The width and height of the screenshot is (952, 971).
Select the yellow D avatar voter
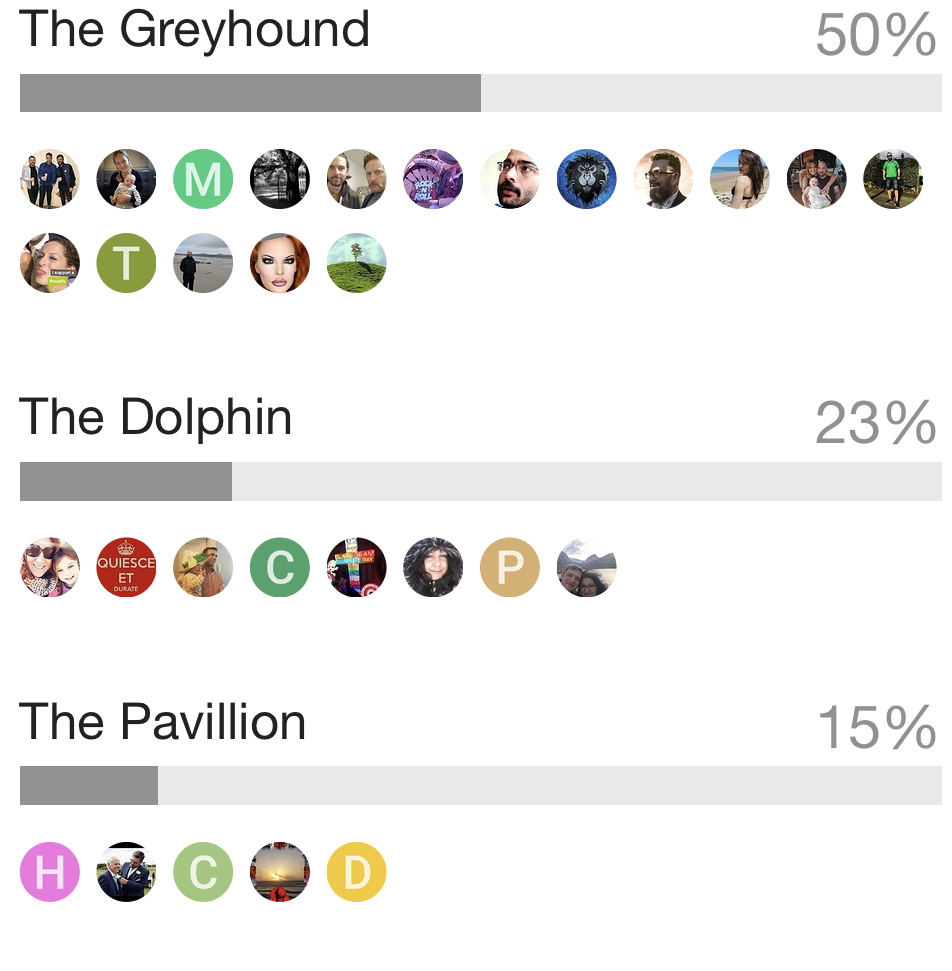[x=357, y=872]
